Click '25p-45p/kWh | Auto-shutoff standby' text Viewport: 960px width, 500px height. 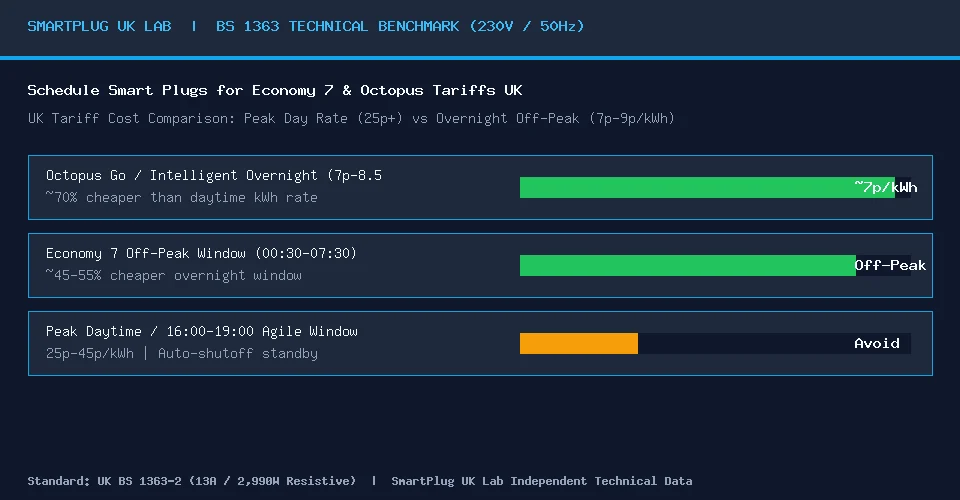pyautogui.click(x=182, y=353)
